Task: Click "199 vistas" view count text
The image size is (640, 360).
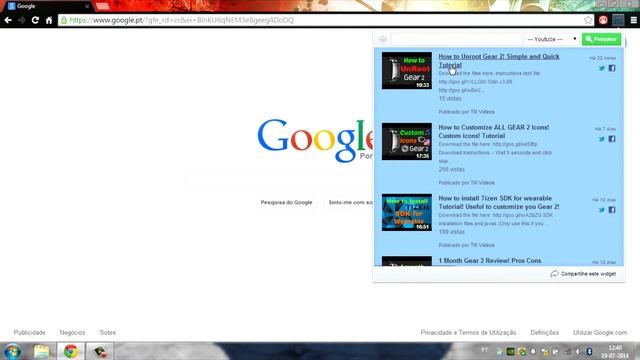Action: point(451,231)
